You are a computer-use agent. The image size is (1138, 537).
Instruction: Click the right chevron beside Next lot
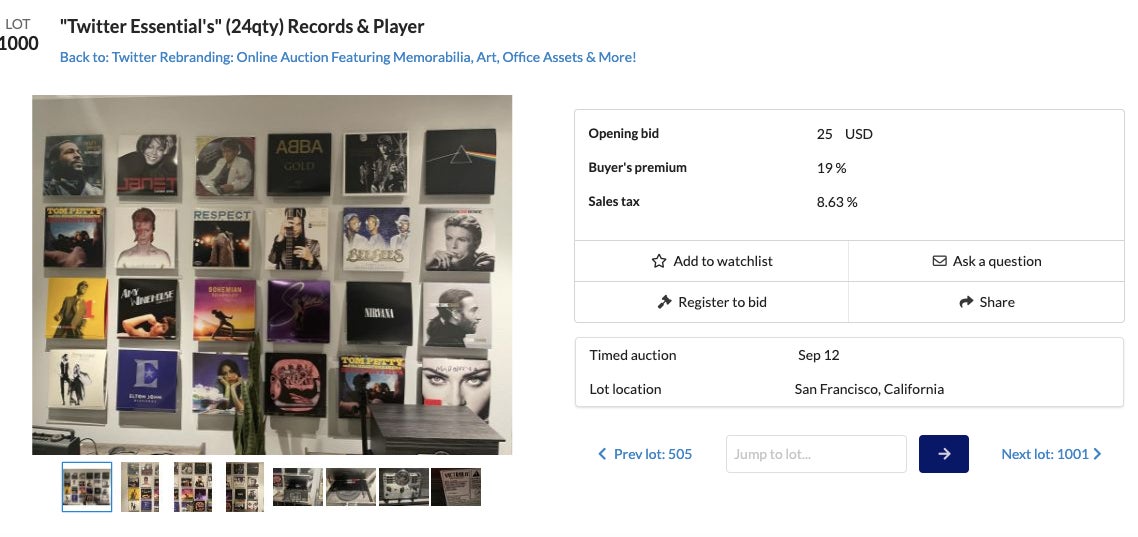pos(1097,454)
